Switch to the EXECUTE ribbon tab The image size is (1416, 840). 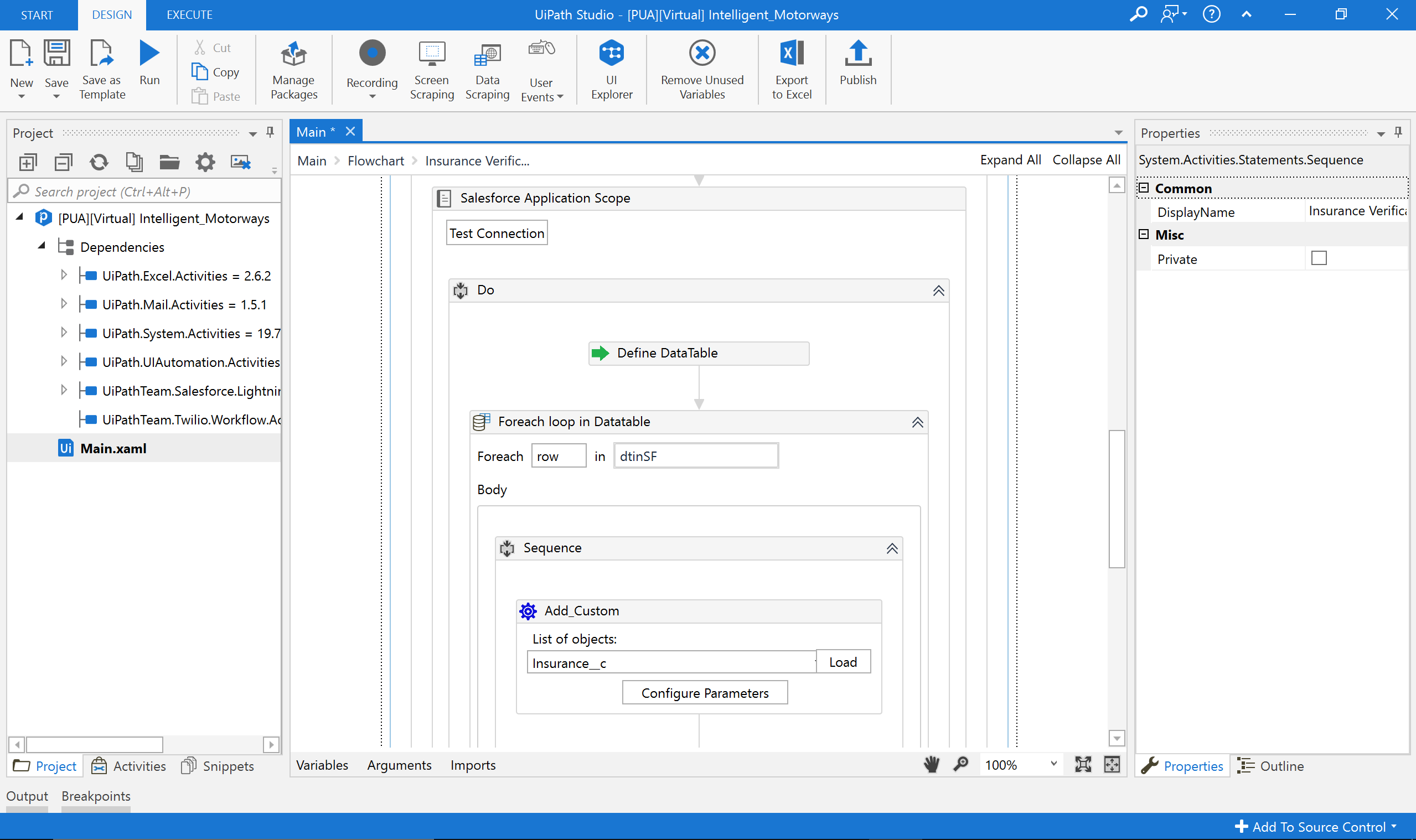coord(189,15)
